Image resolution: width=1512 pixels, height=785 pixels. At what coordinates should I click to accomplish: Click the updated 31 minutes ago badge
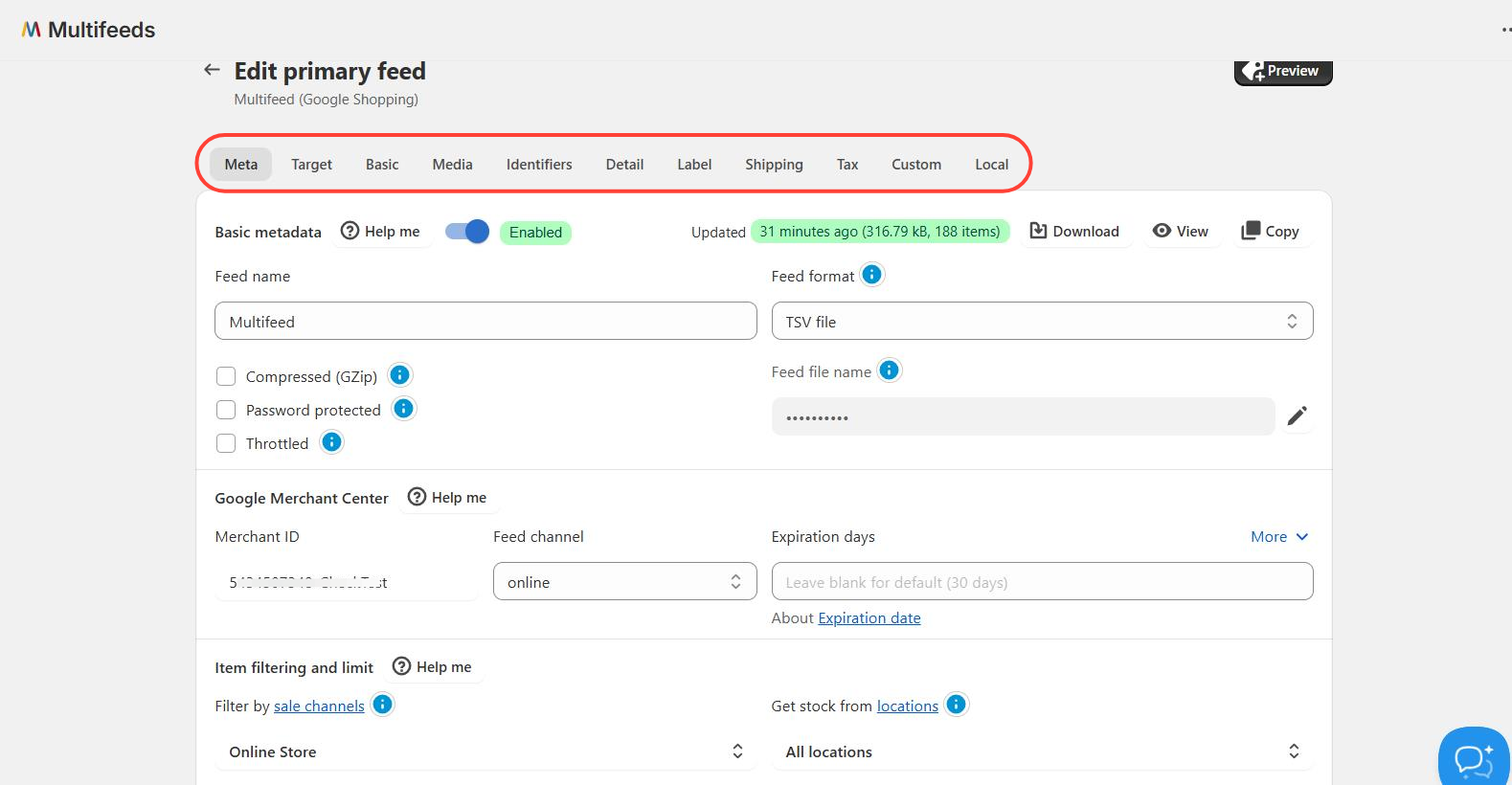tap(880, 232)
